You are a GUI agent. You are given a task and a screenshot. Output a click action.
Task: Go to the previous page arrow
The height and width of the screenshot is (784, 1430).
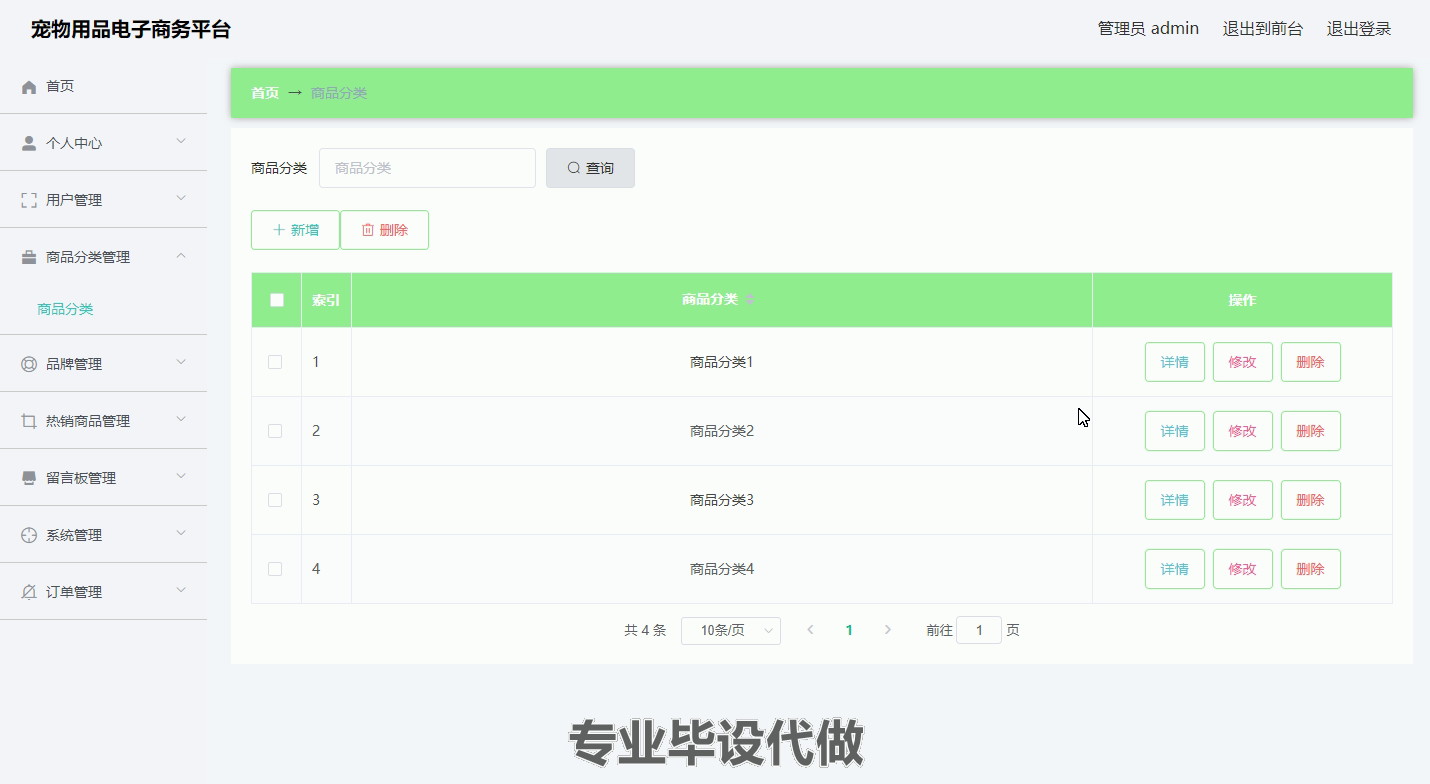(810, 630)
